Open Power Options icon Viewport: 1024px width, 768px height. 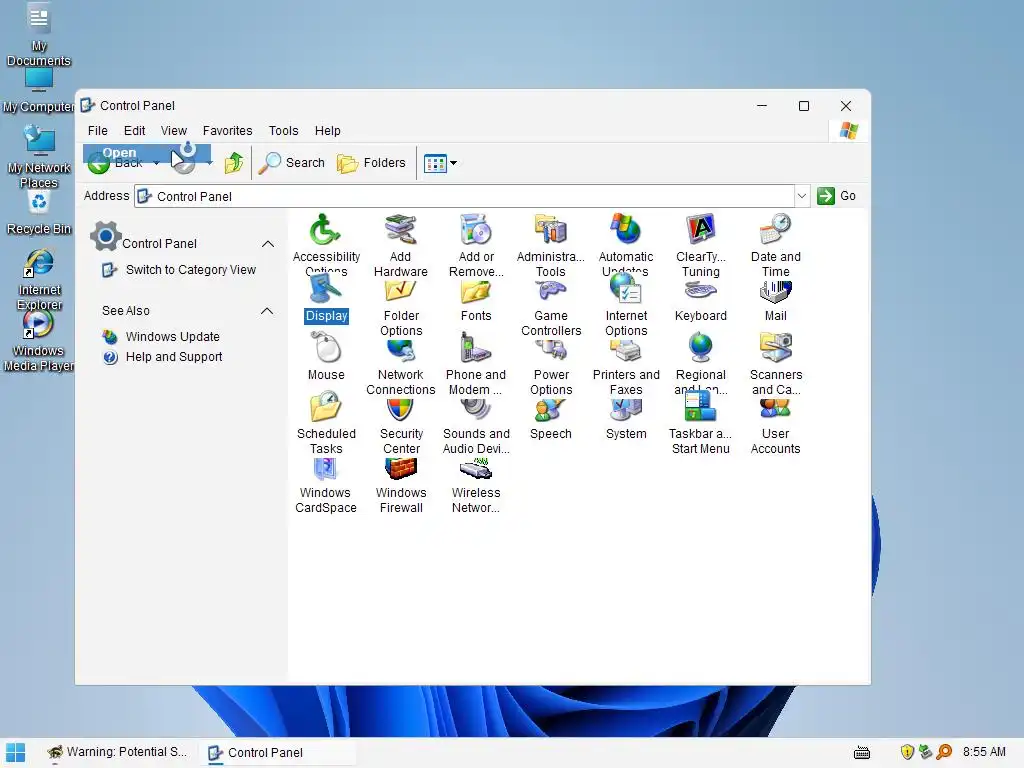click(x=551, y=350)
